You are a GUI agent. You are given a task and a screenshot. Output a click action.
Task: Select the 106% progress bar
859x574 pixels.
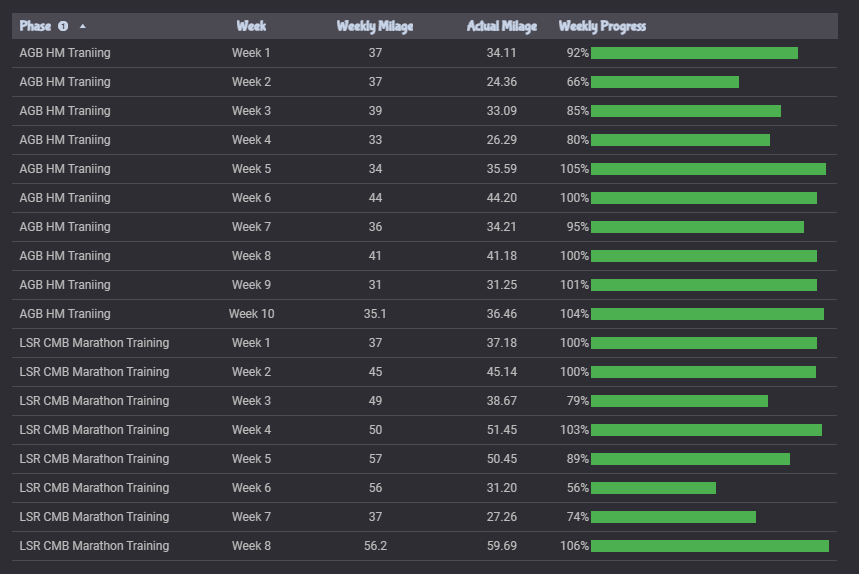709,546
